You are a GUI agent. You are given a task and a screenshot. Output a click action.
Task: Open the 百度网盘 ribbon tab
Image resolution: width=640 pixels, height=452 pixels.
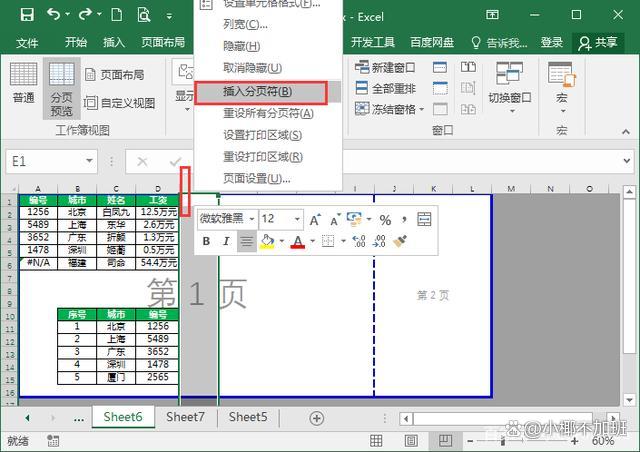(x=432, y=42)
